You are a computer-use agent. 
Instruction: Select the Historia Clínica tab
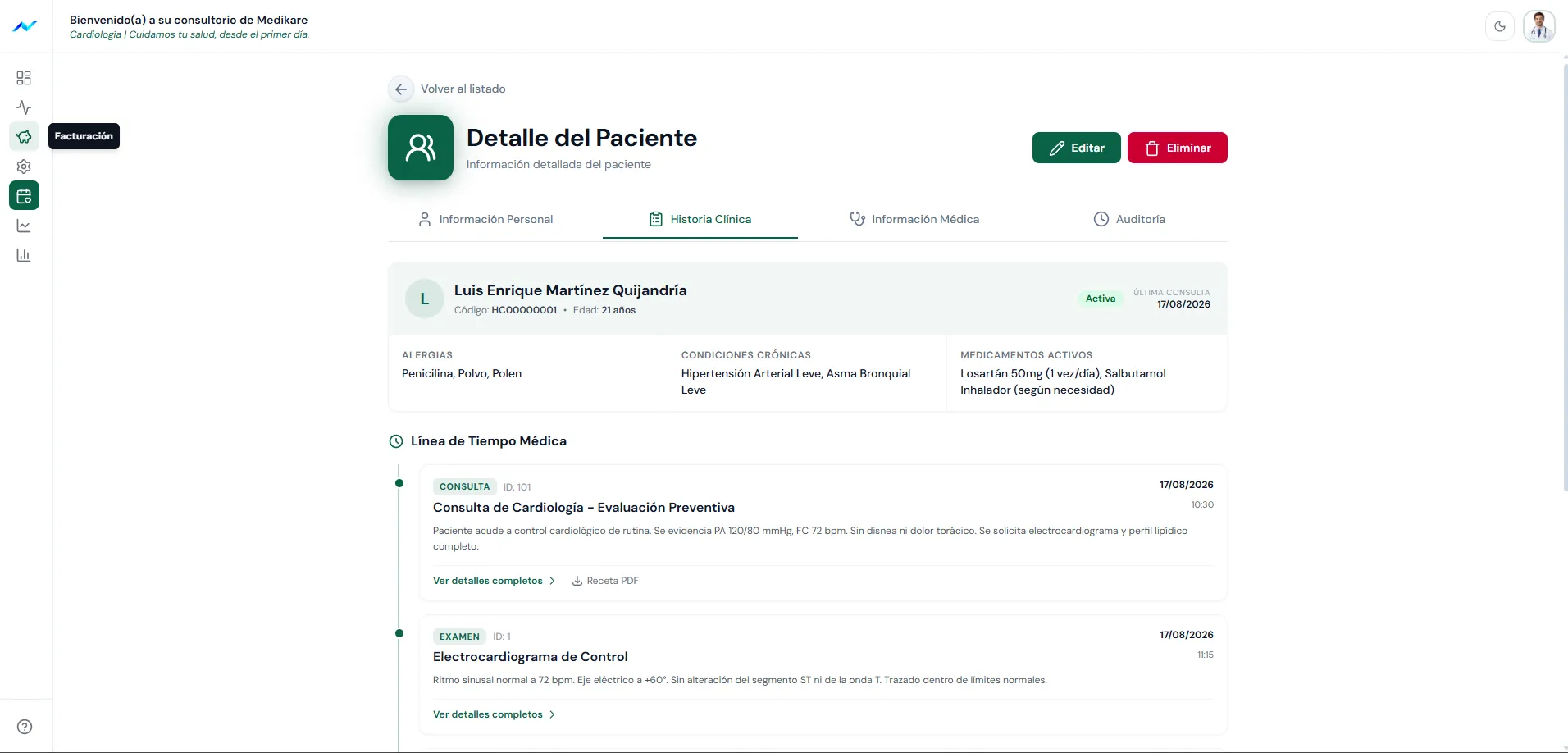pos(700,219)
